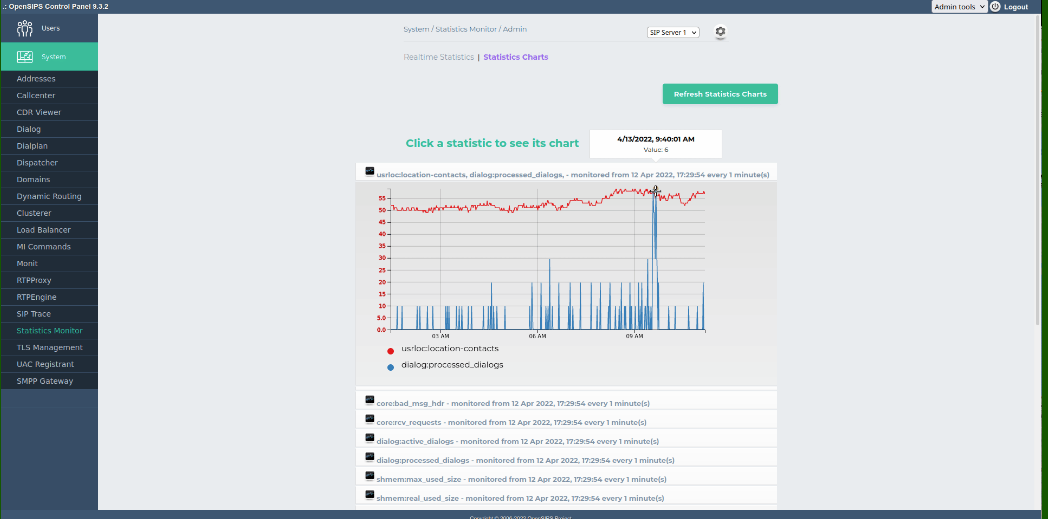The width and height of the screenshot is (1048, 519).
Task: Click the power icon beside Logout
Action: (995, 6)
